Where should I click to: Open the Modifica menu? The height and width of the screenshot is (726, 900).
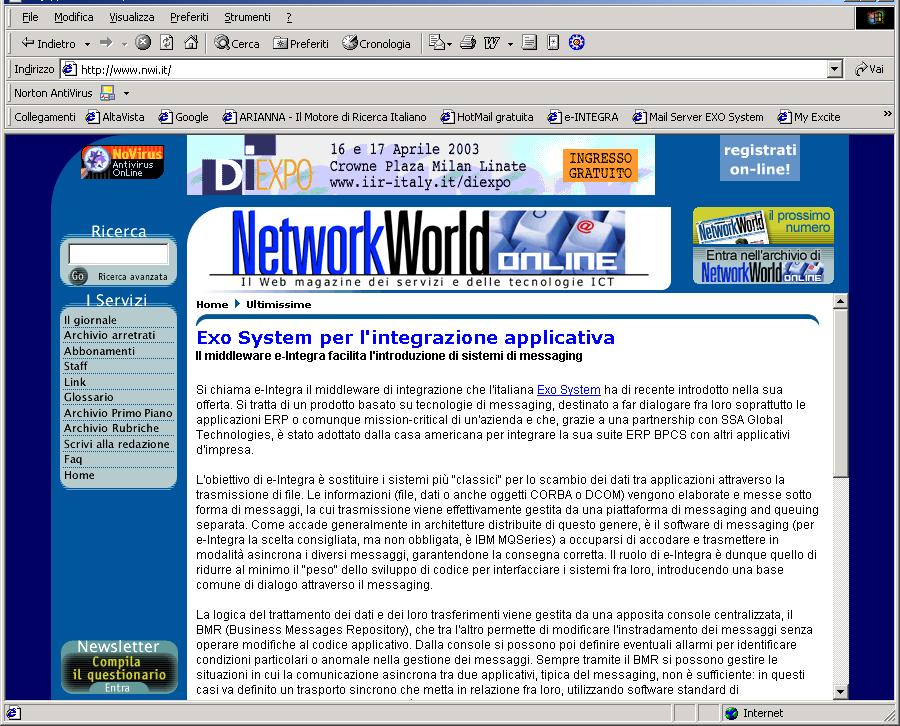tap(73, 17)
